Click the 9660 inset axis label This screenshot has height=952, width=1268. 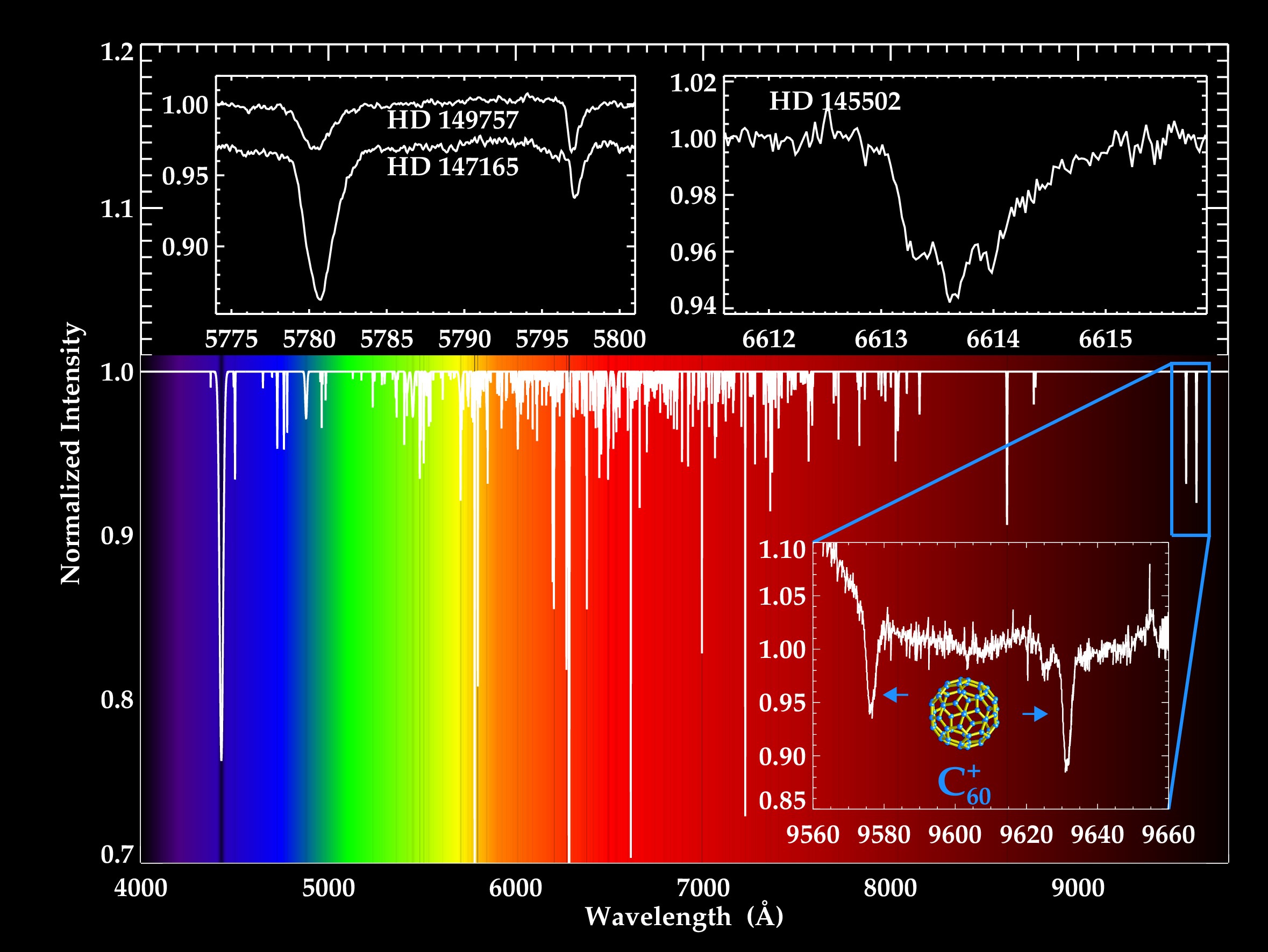coord(1169,834)
